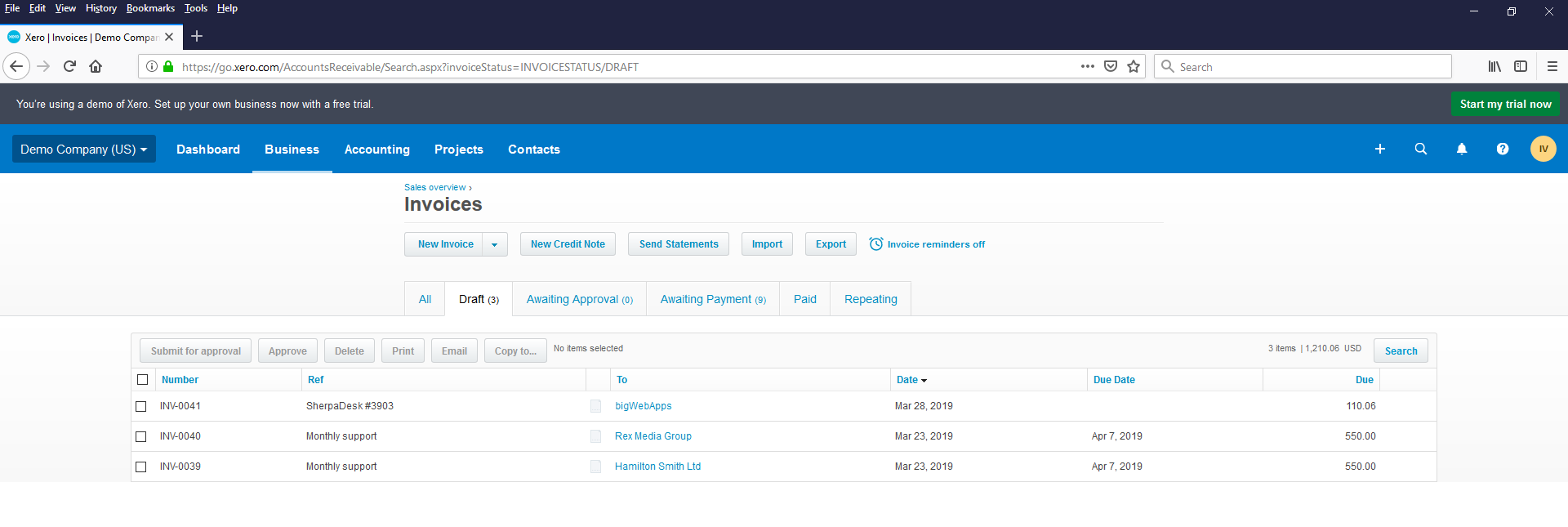Reload the page with browser refresh icon

tap(69, 67)
